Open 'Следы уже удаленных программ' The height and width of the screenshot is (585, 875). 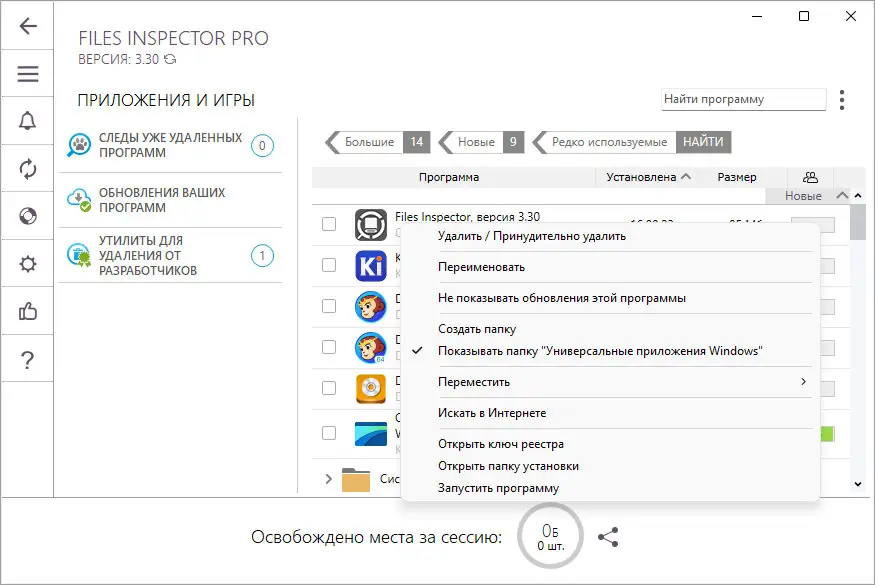pos(171,145)
